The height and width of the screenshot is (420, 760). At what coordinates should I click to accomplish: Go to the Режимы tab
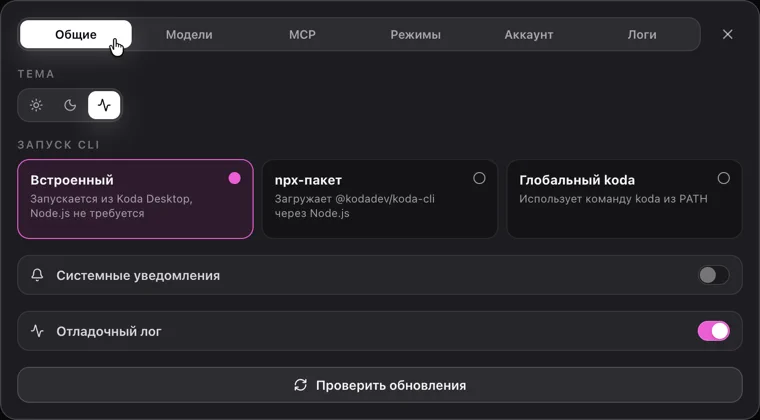coord(415,34)
